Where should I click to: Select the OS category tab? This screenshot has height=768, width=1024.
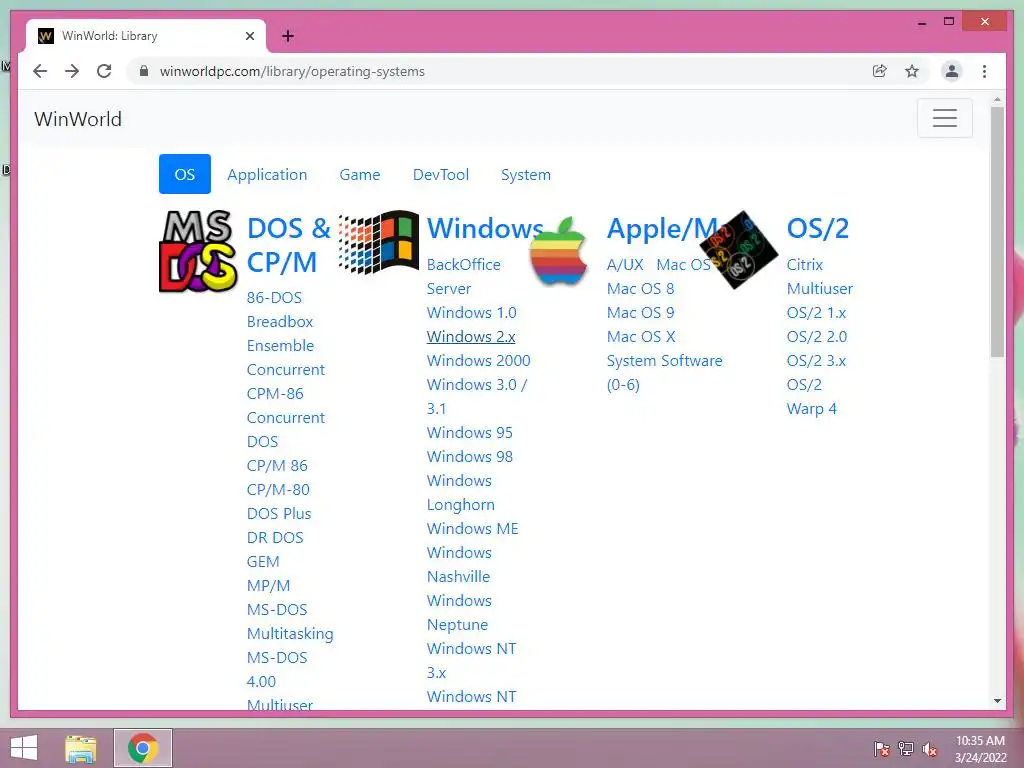tap(185, 174)
